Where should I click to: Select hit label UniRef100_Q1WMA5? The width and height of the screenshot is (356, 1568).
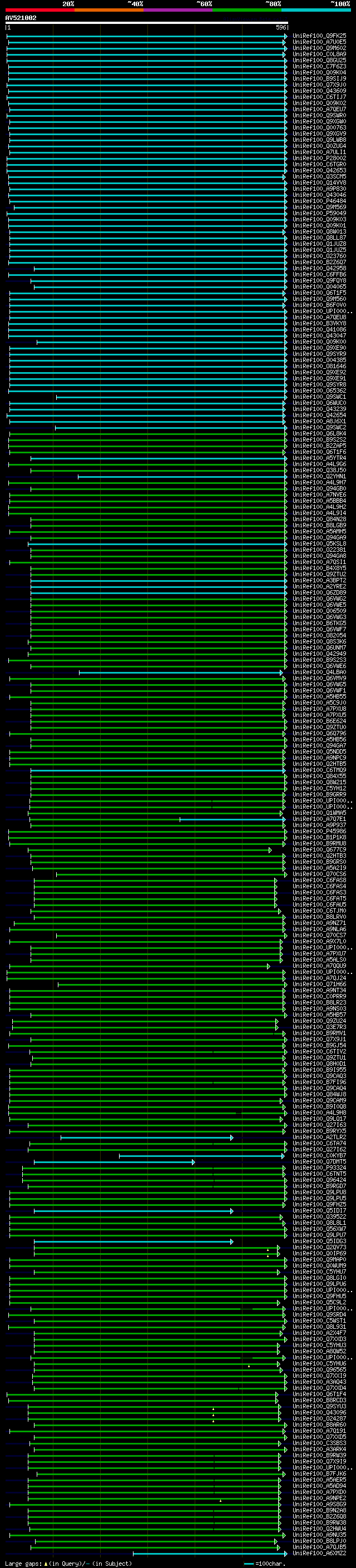[x=319, y=813]
